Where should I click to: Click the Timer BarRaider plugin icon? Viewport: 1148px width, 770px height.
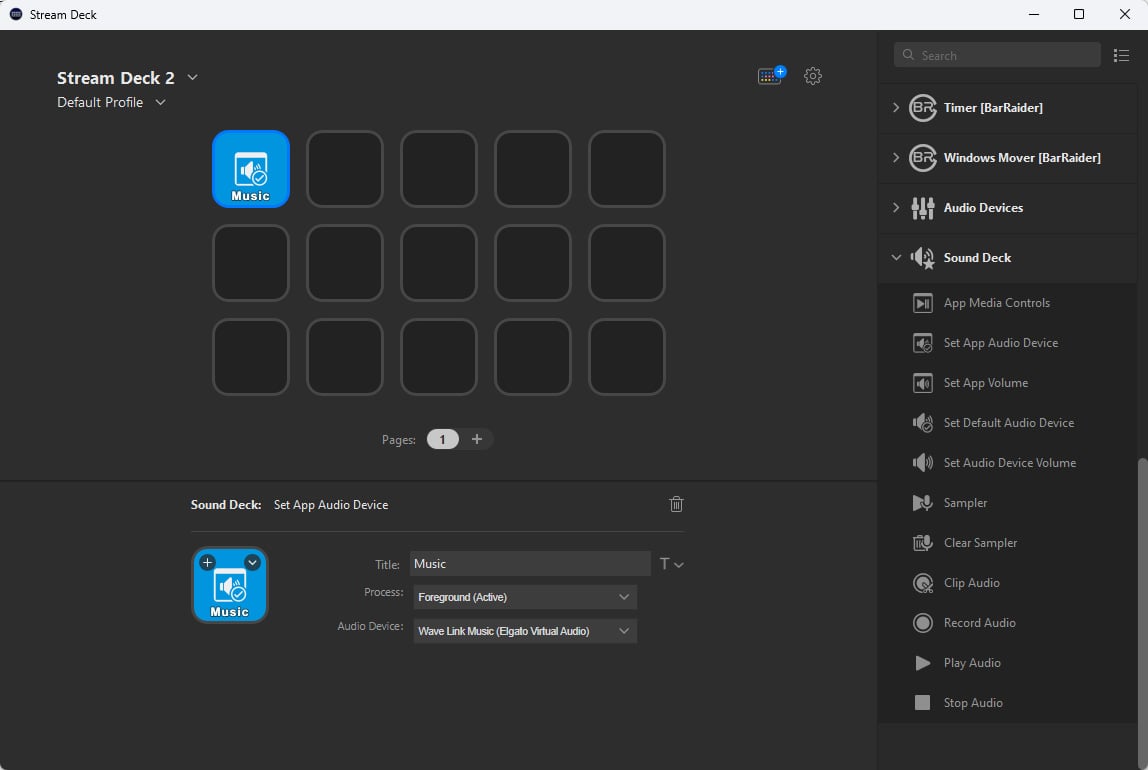point(922,108)
